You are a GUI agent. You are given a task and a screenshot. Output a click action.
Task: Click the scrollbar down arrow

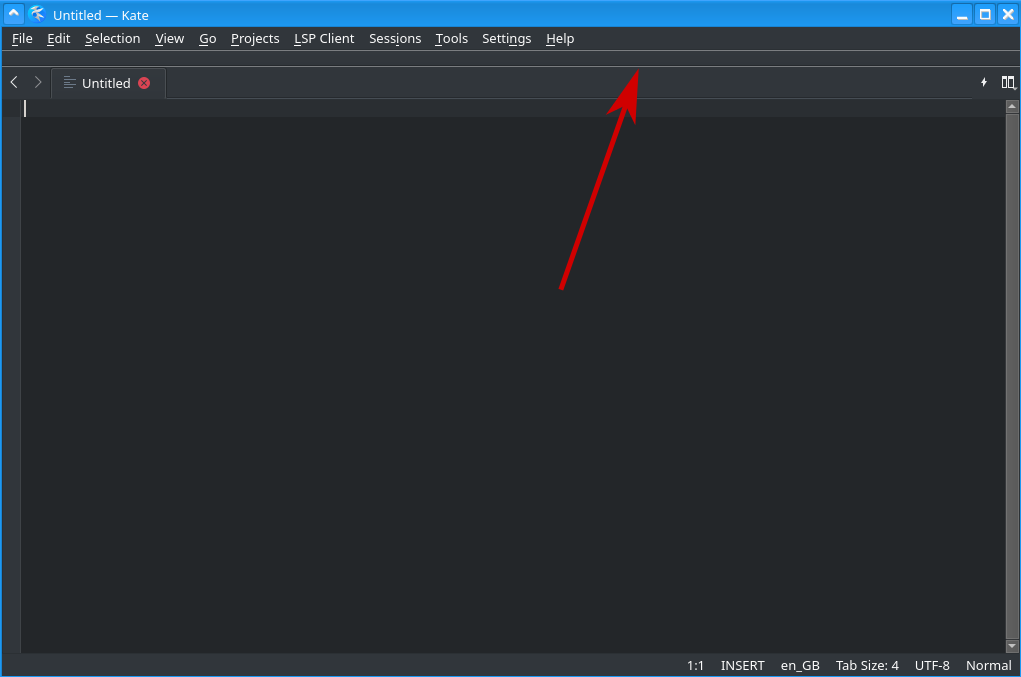[1013, 646]
